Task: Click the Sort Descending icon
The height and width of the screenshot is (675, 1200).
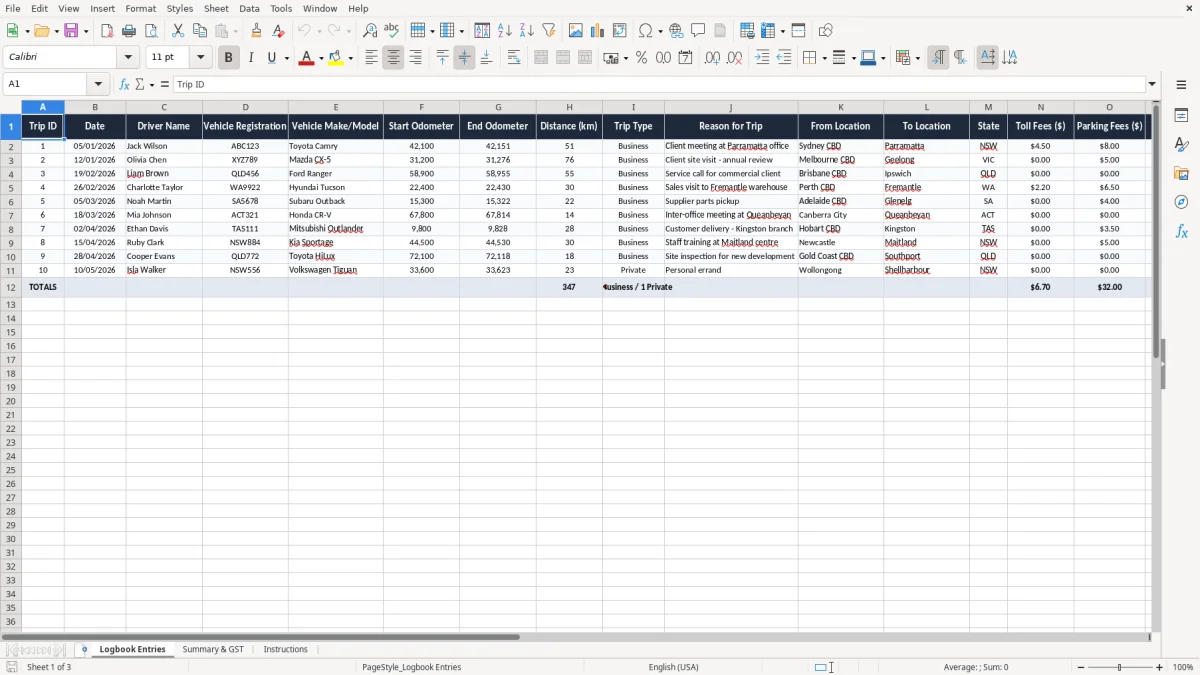Action: pyautogui.click(x=526, y=31)
